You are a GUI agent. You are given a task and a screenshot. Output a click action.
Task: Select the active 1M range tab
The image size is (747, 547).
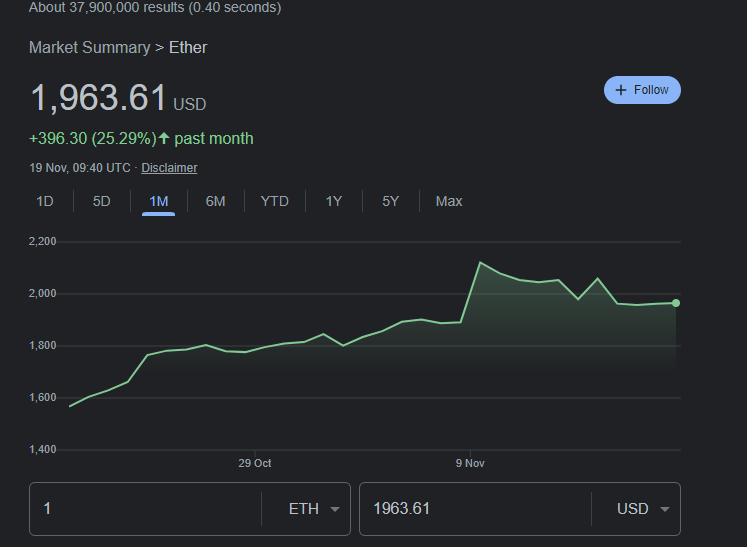click(x=158, y=201)
